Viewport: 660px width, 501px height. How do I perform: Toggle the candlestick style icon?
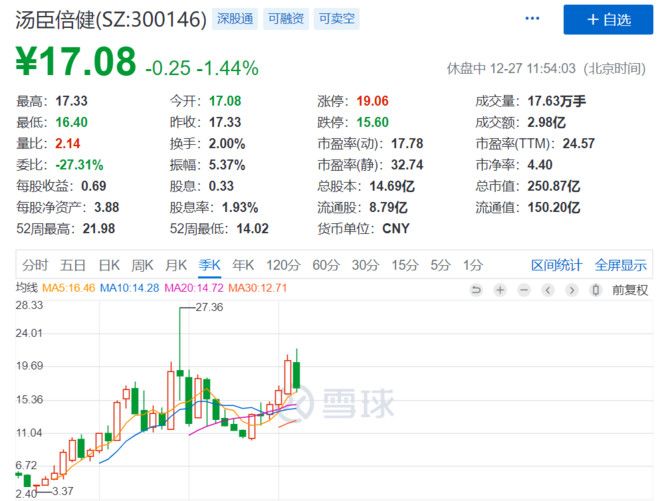point(596,290)
